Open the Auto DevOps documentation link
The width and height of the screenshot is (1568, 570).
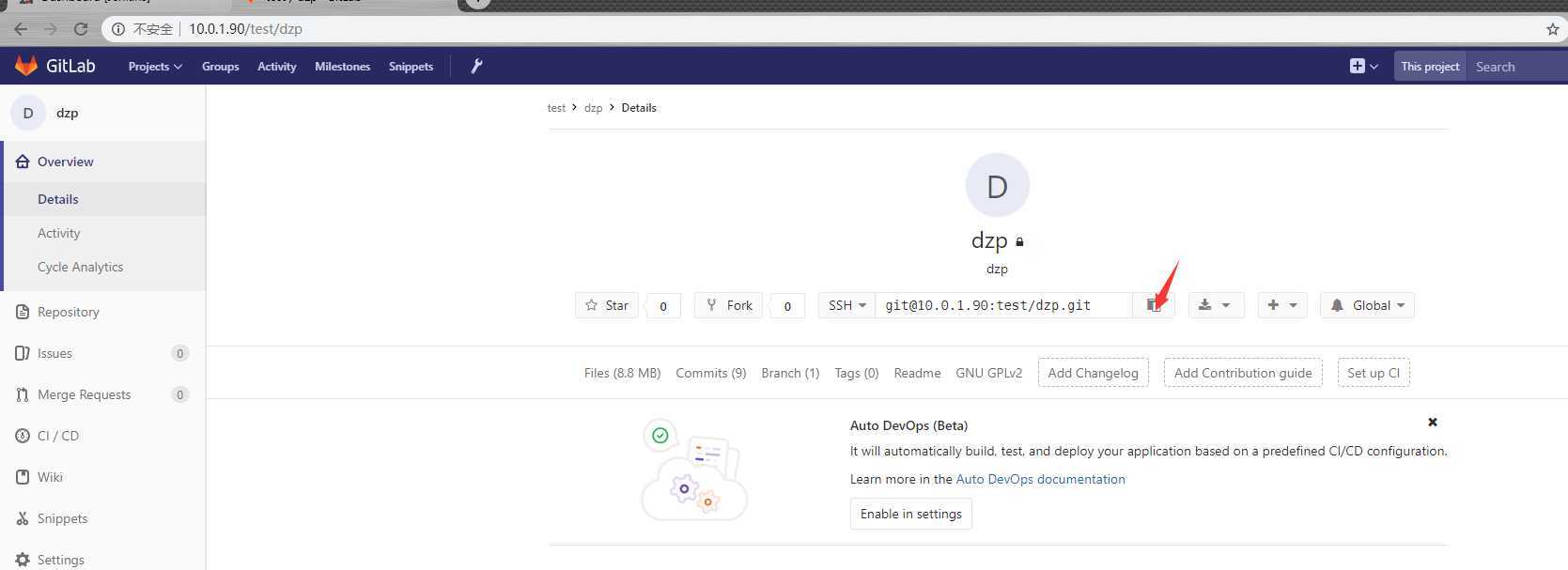coord(1040,479)
